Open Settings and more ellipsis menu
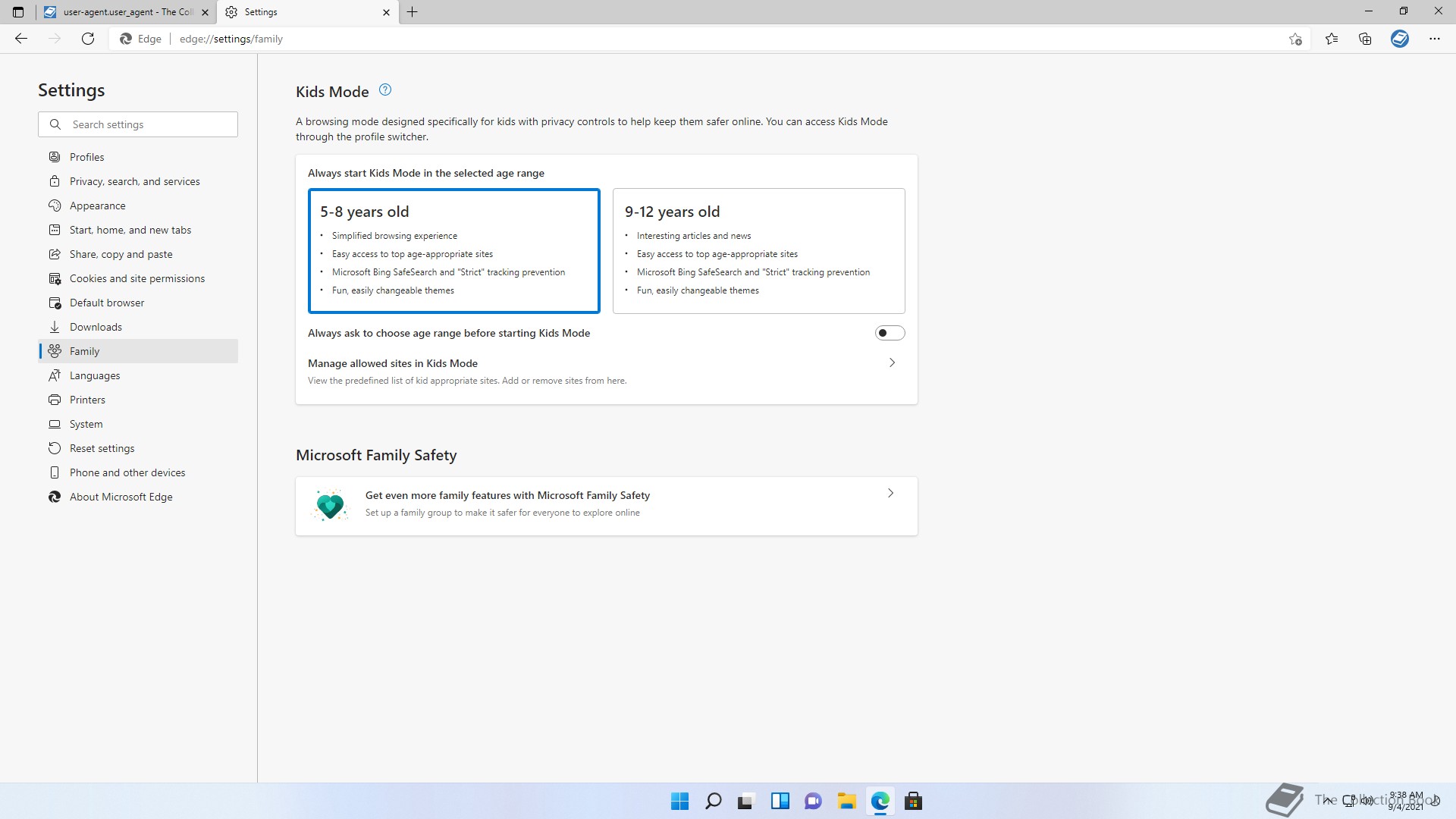Viewport: 1456px width, 819px height. tap(1435, 39)
